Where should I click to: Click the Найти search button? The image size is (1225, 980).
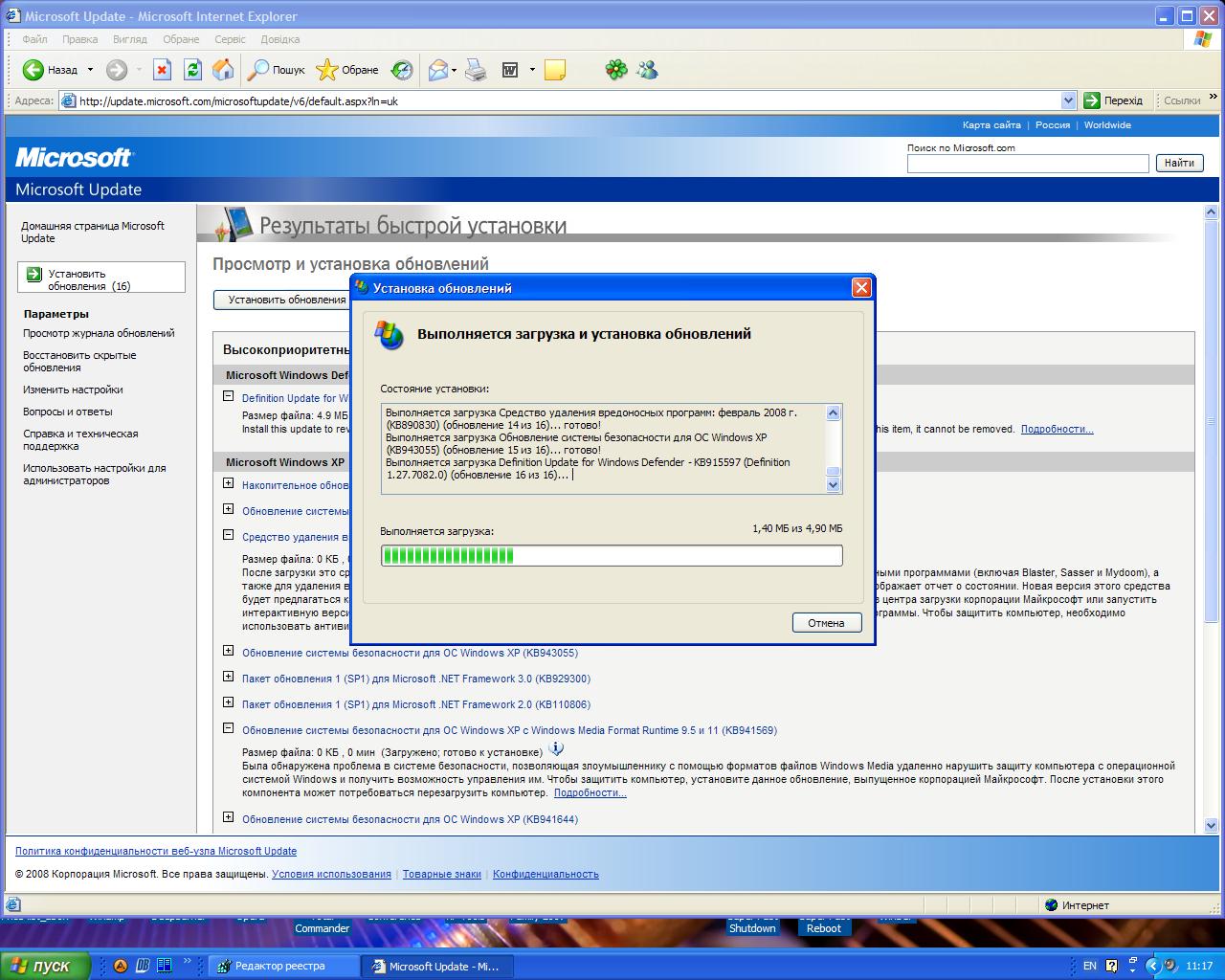click(x=1179, y=163)
